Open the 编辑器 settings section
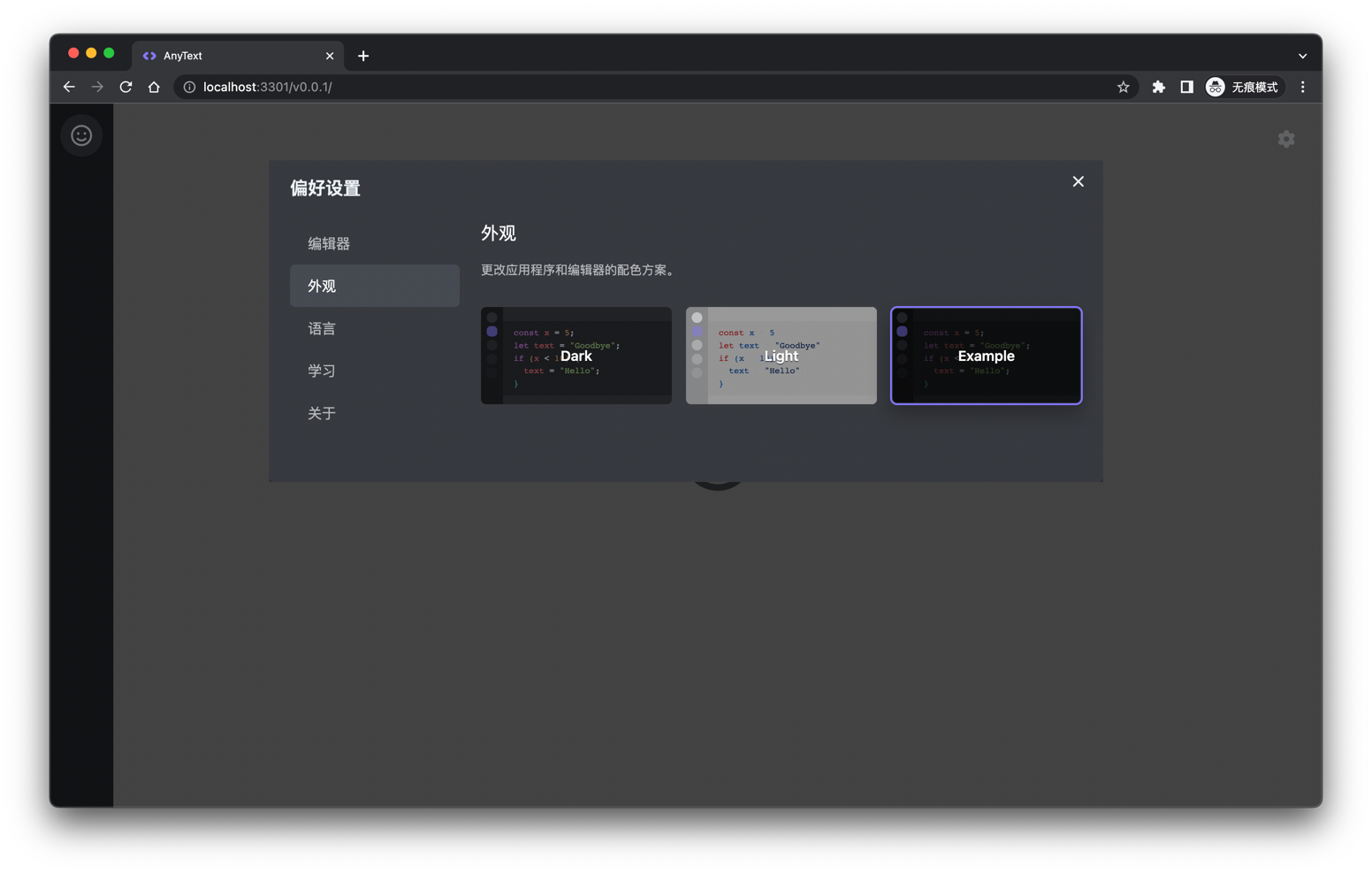The image size is (1372, 873). tap(375, 243)
